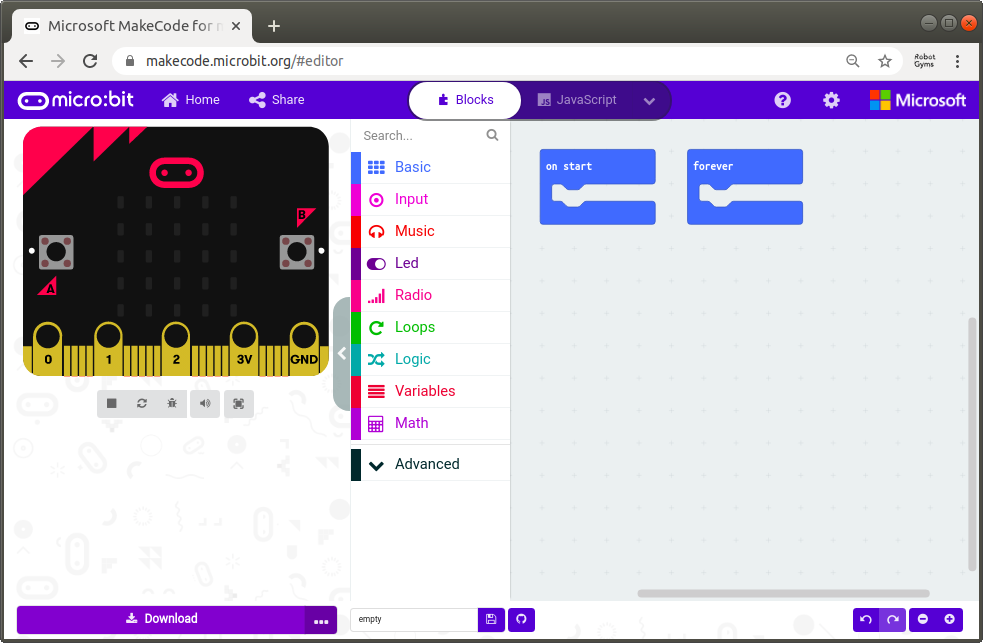Screen dimensions: 983x643
Task: Reload the browser page
Action: (90, 61)
